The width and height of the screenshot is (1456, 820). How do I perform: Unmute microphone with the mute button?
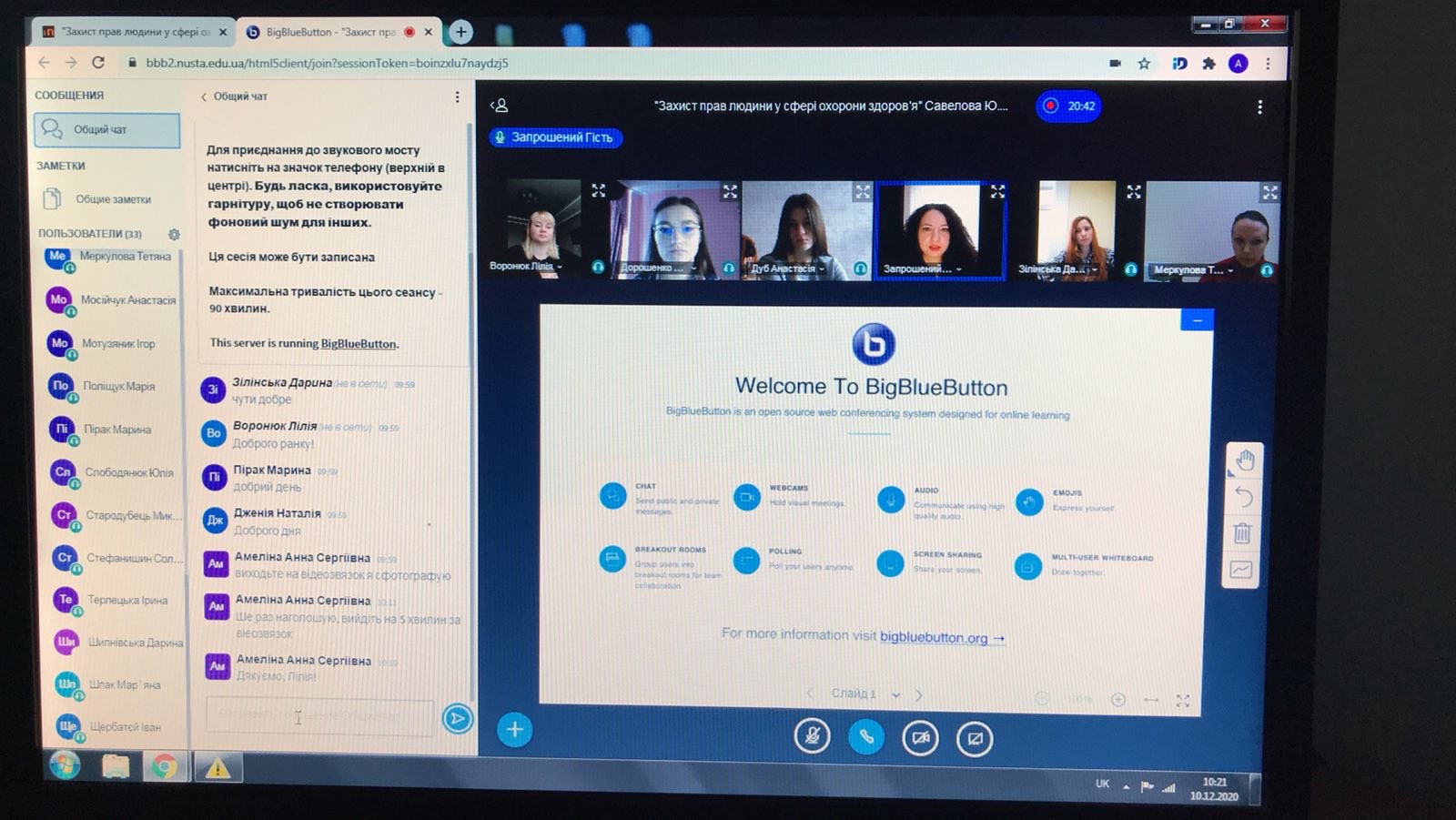[x=812, y=735]
